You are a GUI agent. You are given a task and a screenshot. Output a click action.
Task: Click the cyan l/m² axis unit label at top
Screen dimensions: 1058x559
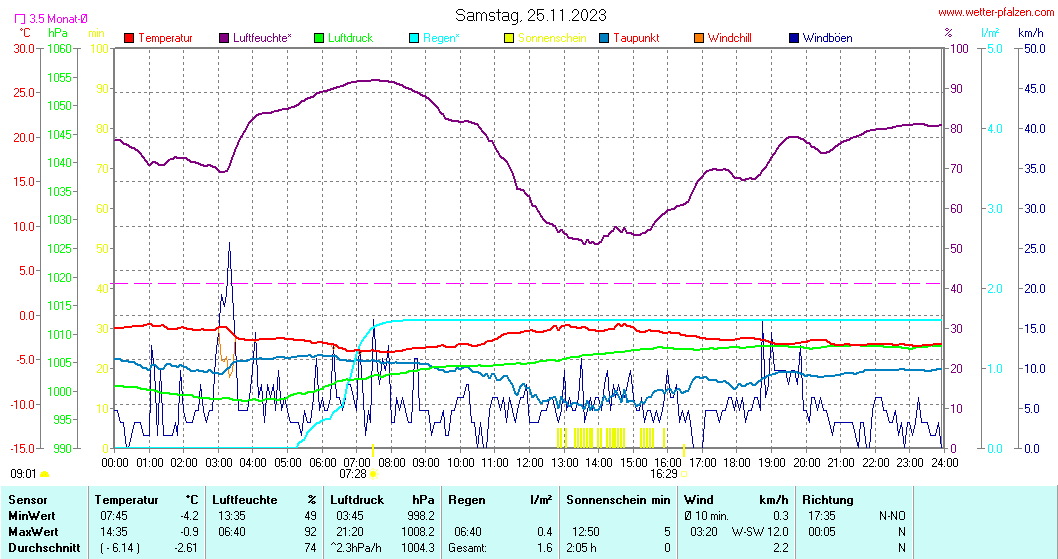[x=990, y=32]
